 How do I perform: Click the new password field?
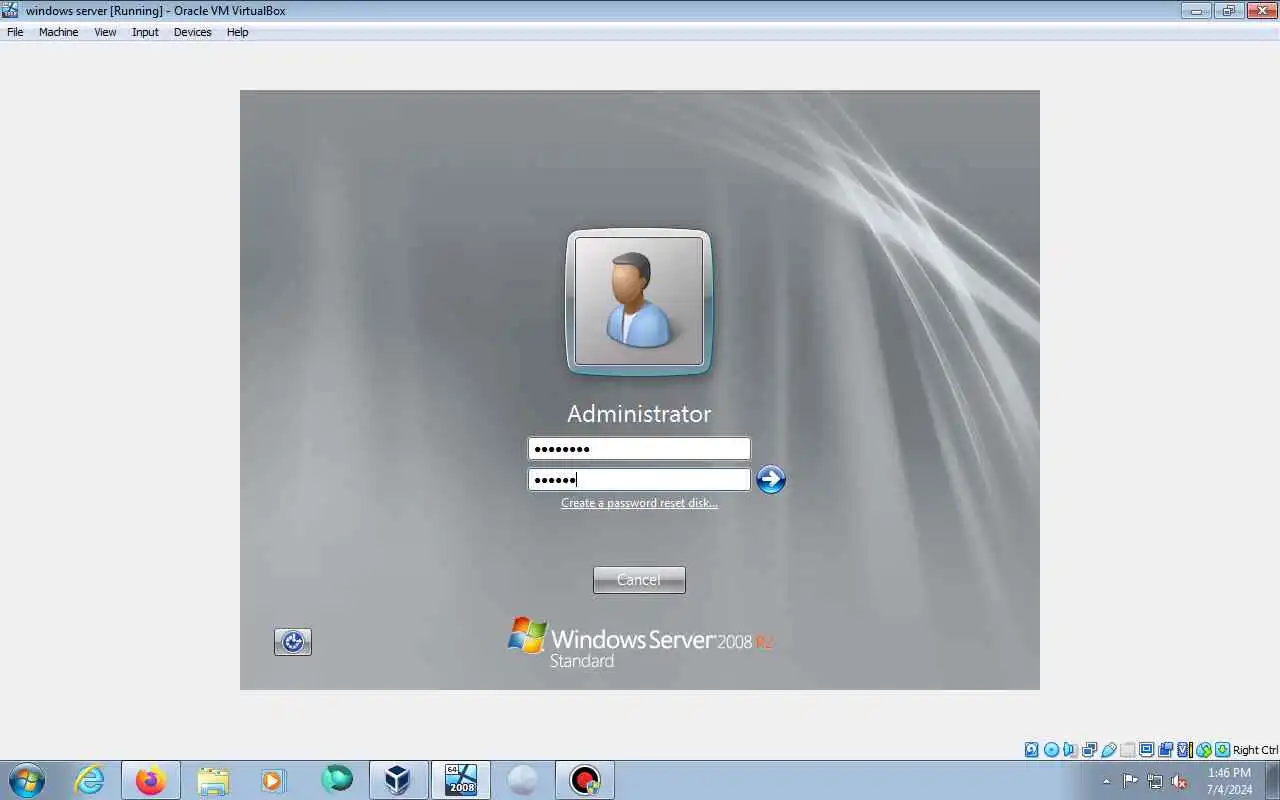[639, 448]
